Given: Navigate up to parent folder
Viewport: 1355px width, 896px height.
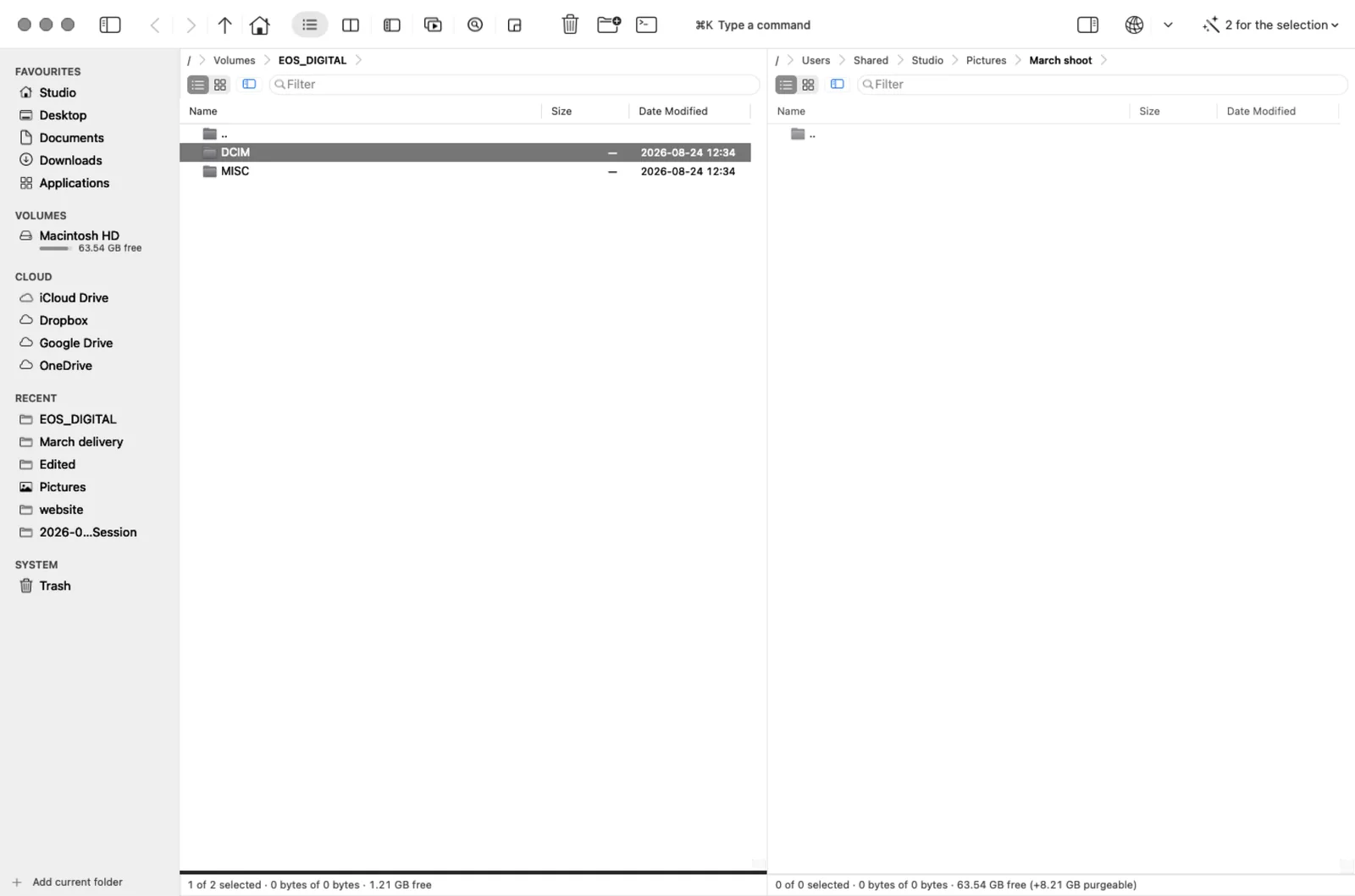Looking at the screenshot, I should click(x=224, y=25).
